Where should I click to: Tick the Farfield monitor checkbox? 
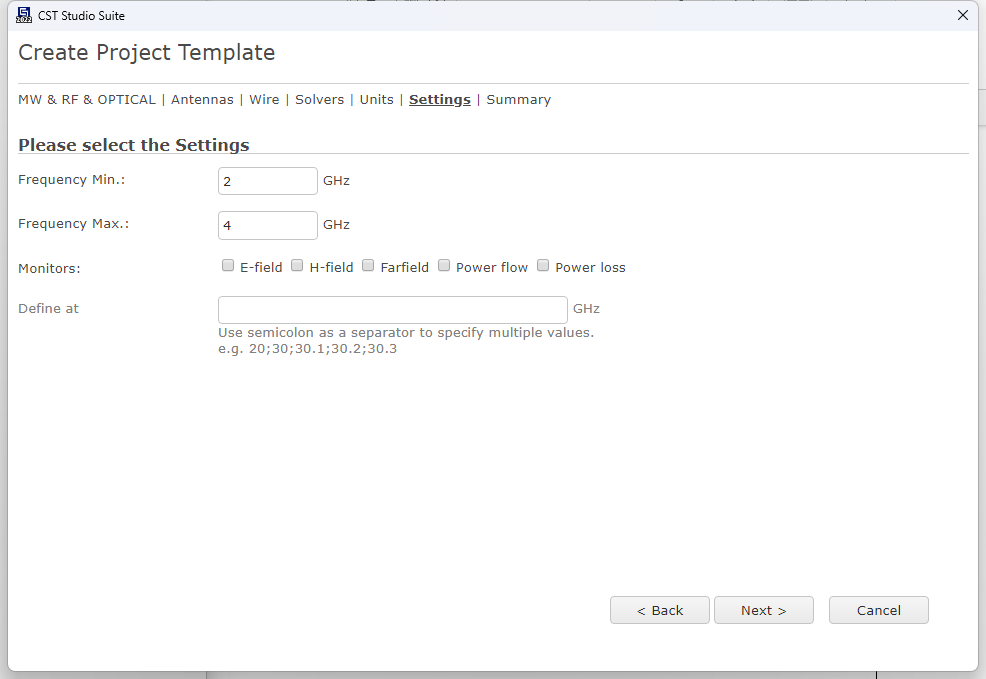[x=368, y=265]
